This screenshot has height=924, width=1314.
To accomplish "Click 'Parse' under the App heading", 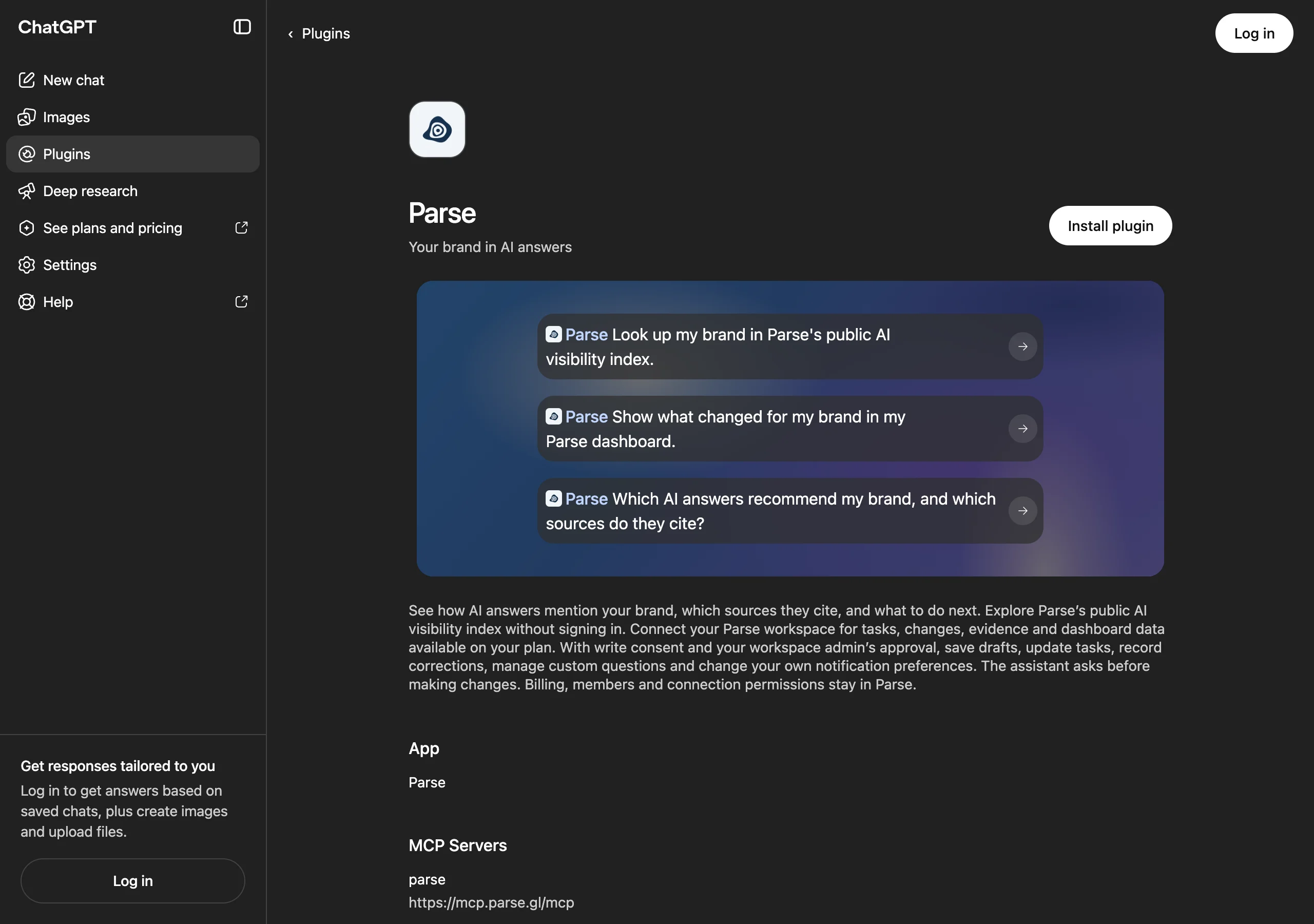I will 427,783.
